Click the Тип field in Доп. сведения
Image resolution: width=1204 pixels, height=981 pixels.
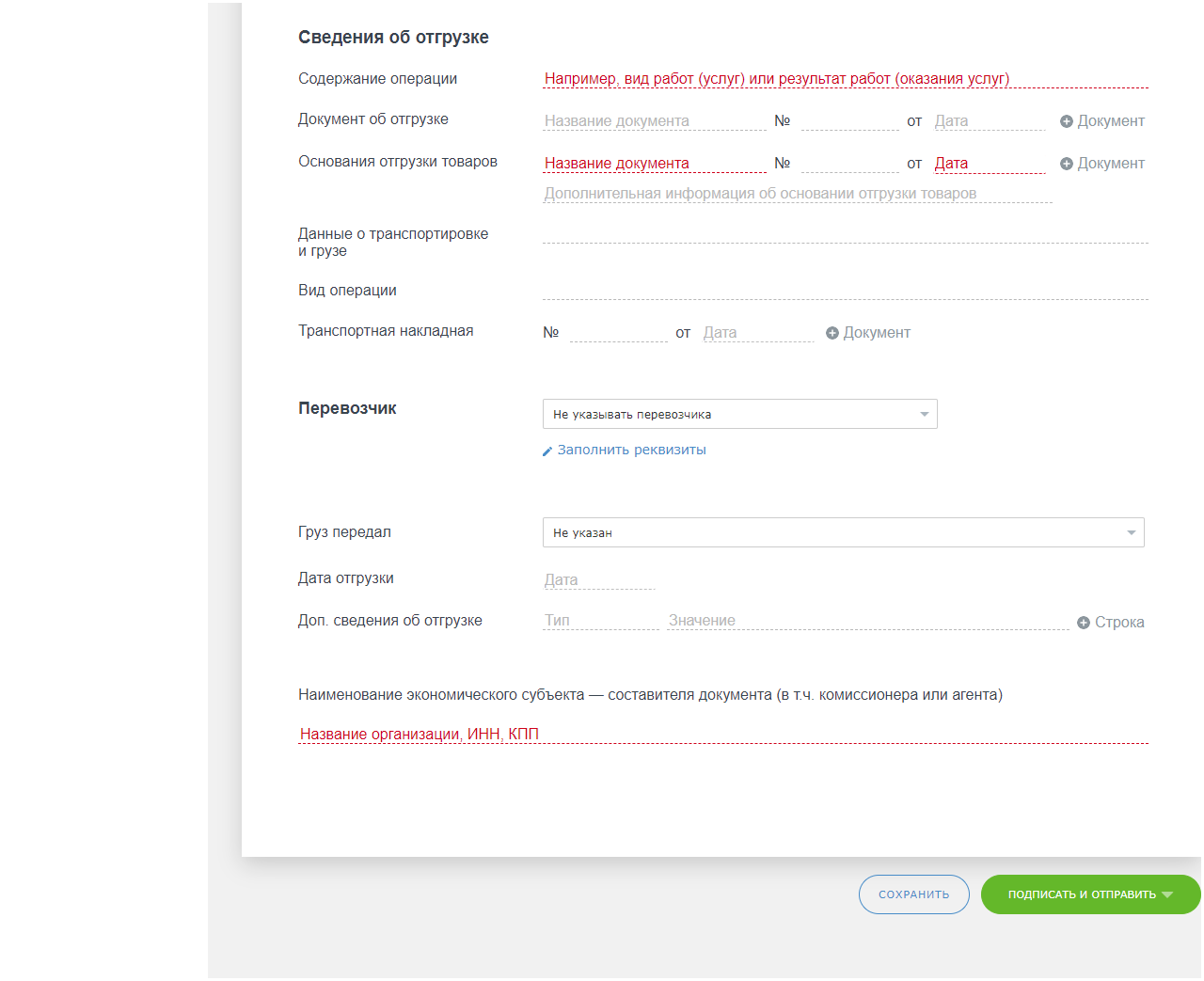(601, 621)
